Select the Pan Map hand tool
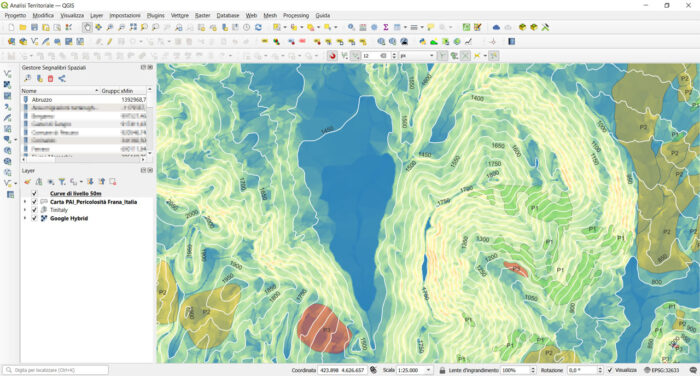Image resolution: width=700 pixels, height=376 pixels. [x=87, y=28]
